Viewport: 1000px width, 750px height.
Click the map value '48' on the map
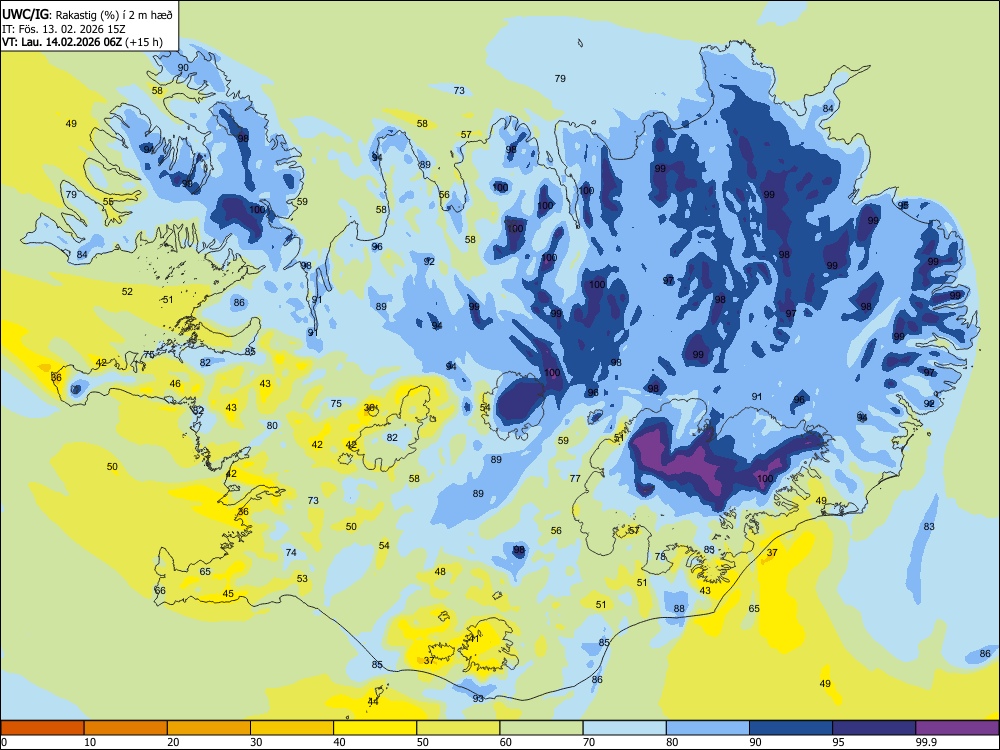point(440,571)
